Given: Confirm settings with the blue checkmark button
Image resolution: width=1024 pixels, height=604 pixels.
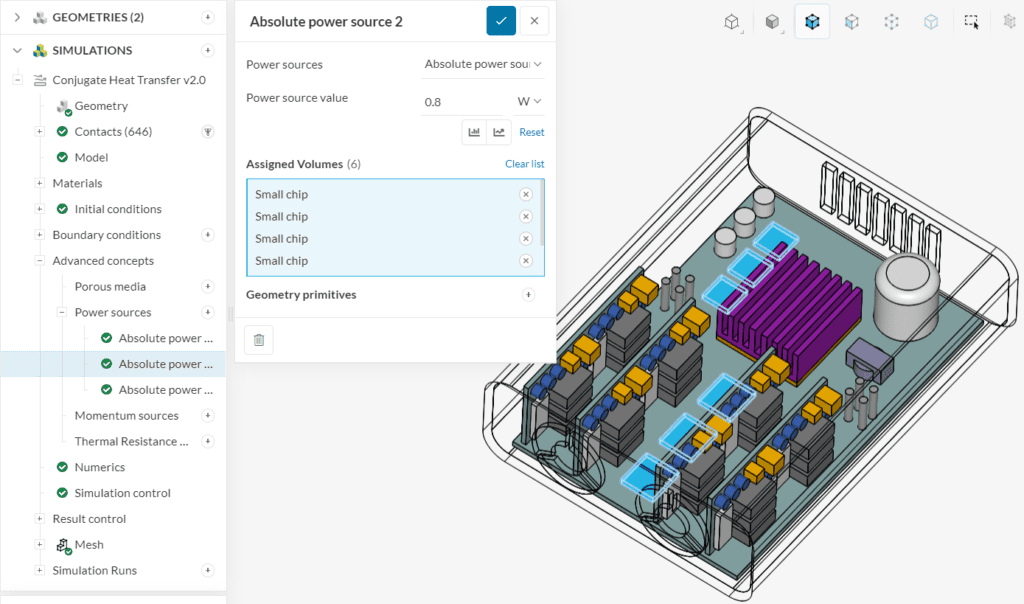Looking at the screenshot, I should pos(501,21).
